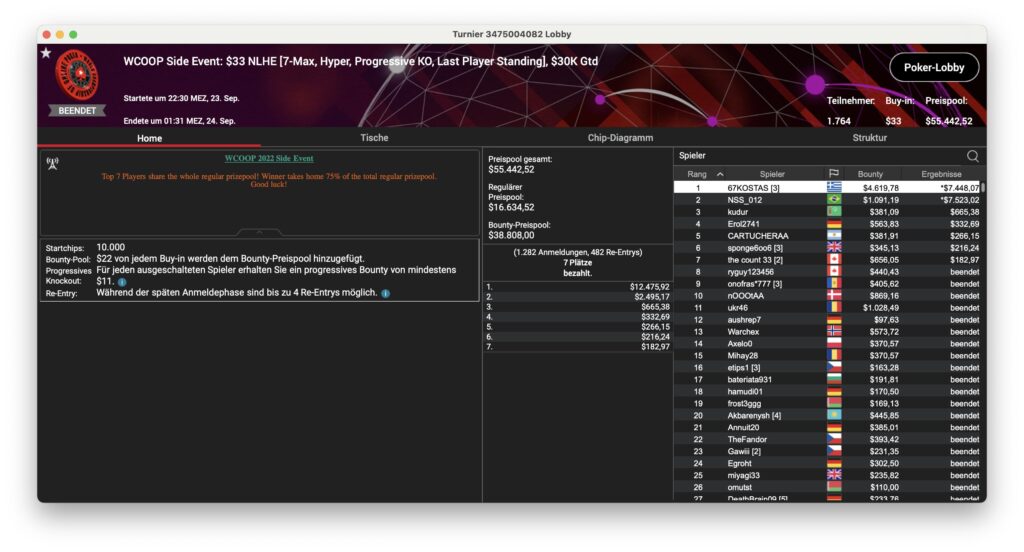Sort player list by Bounty column
The image size is (1024, 552).
870,174
